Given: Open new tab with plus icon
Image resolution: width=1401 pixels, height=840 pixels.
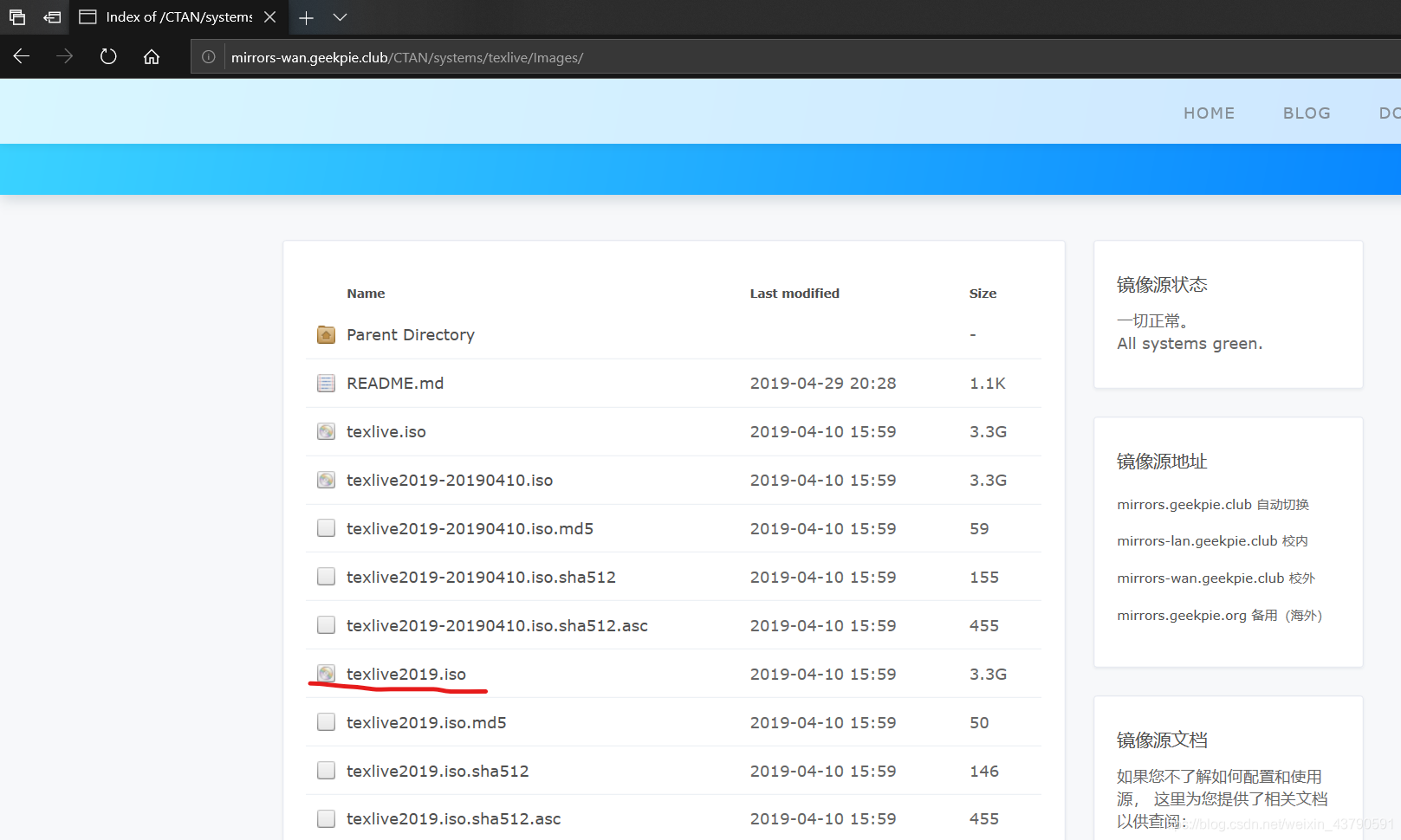Looking at the screenshot, I should click(x=306, y=17).
